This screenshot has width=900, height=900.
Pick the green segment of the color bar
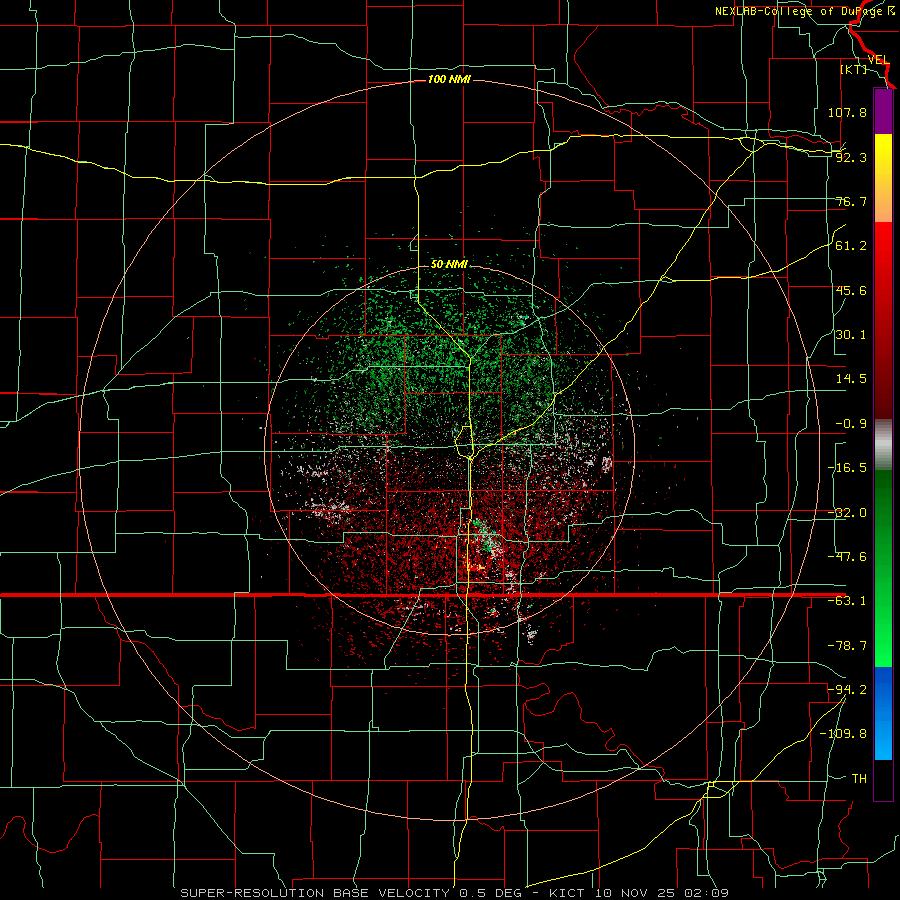click(x=883, y=569)
